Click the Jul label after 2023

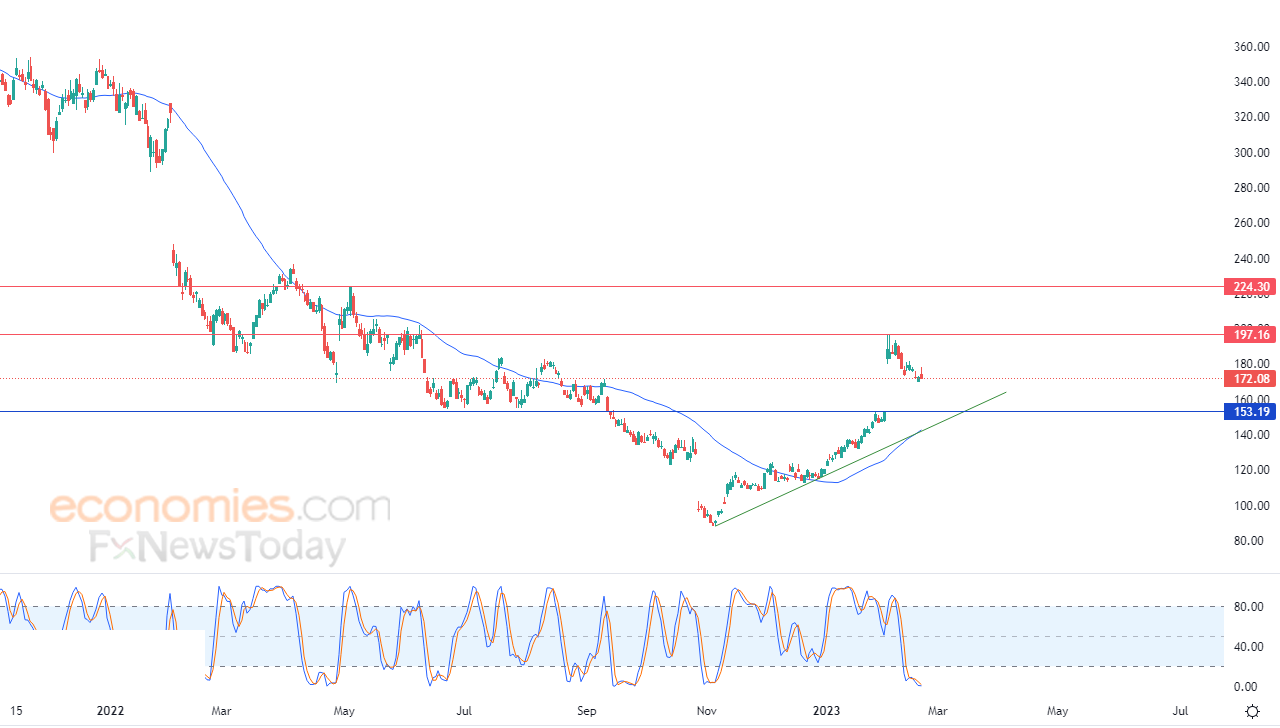[1180, 712]
